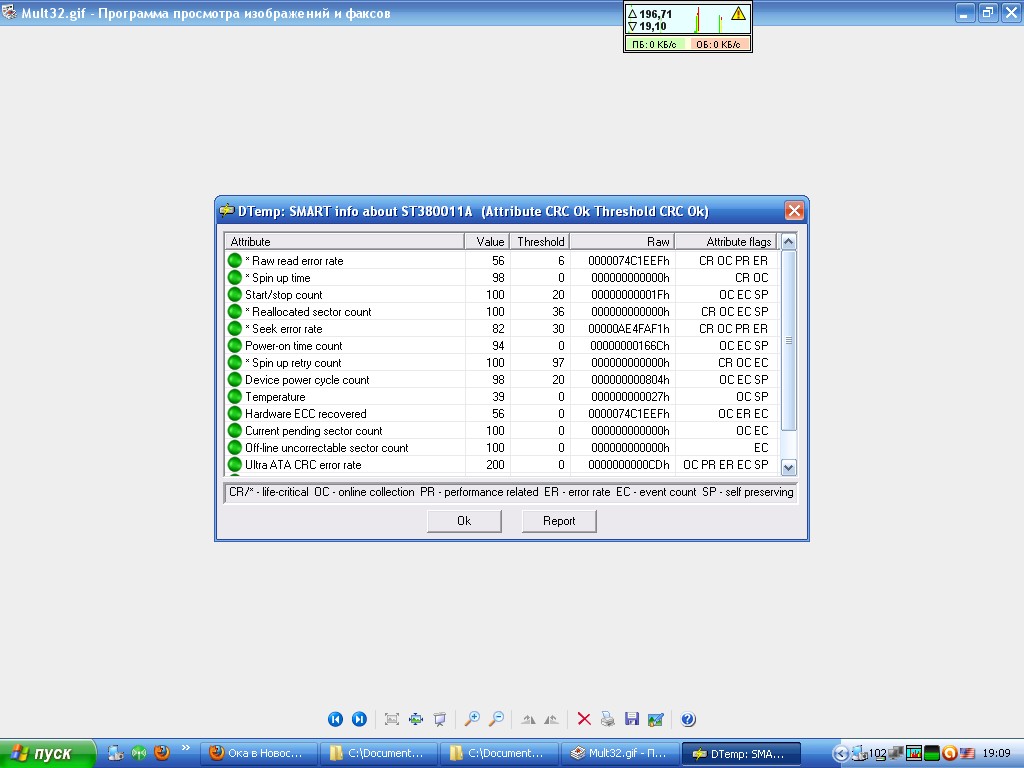Click the green network quick launch icon
1024x768 pixels.
(139, 753)
